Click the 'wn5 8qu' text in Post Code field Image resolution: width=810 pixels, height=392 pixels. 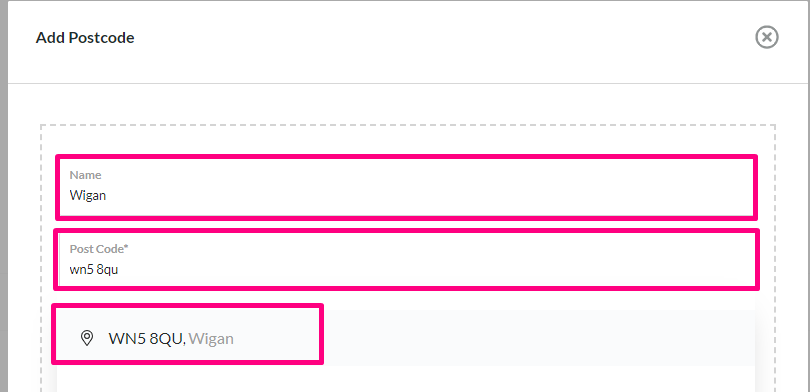point(94,269)
